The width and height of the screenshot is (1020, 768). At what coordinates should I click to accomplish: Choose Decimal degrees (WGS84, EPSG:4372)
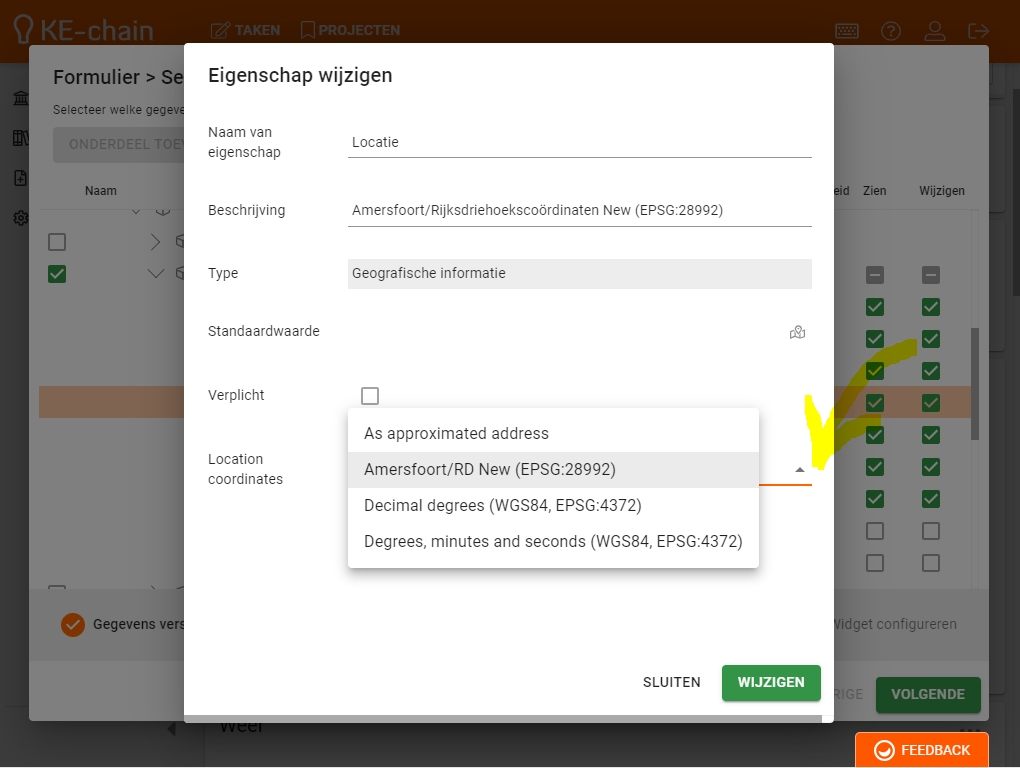click(x=502, y=505)
